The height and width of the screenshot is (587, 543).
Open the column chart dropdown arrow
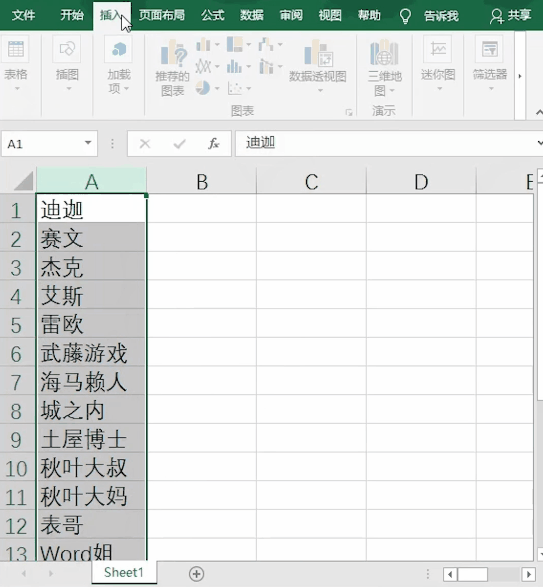[217, 45]
